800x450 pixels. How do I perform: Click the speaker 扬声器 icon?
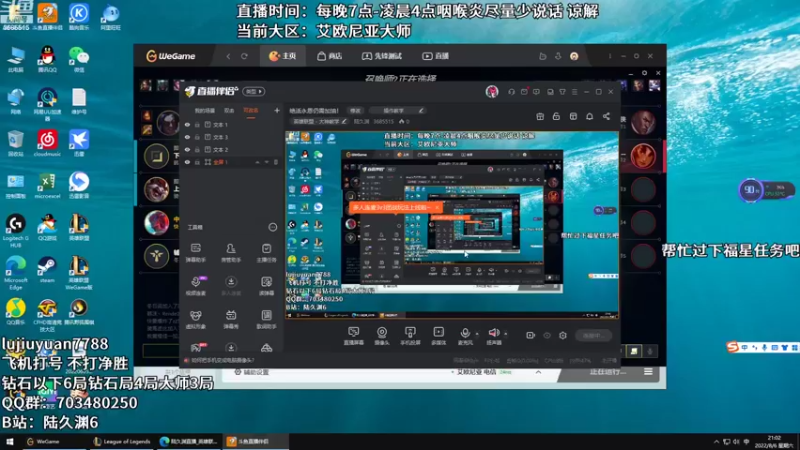point(494,333)
